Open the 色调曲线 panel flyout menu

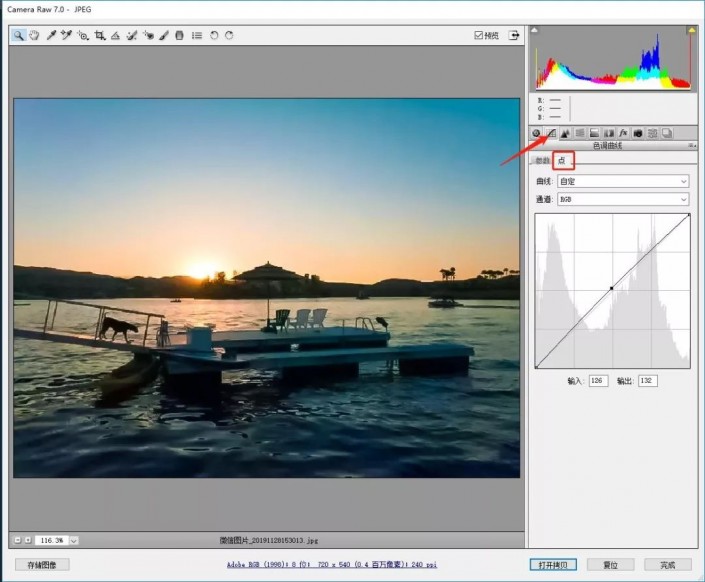tap(692, 146)
